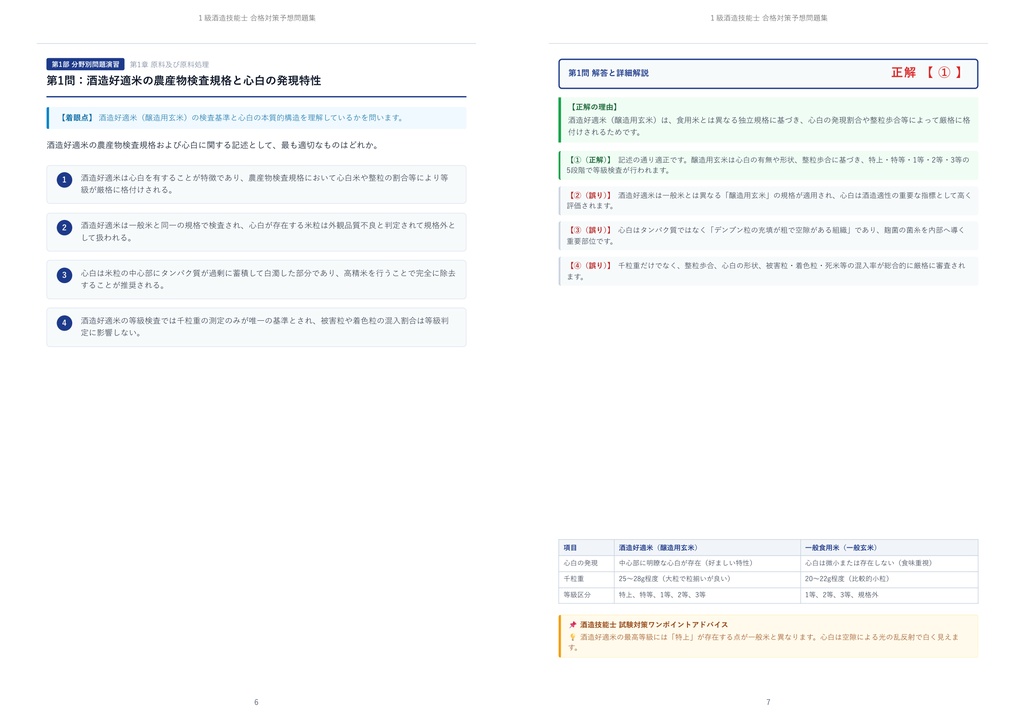Select answer option circle number 4
The width and height of the screenshot is (1024, 724).
(64, 323)
